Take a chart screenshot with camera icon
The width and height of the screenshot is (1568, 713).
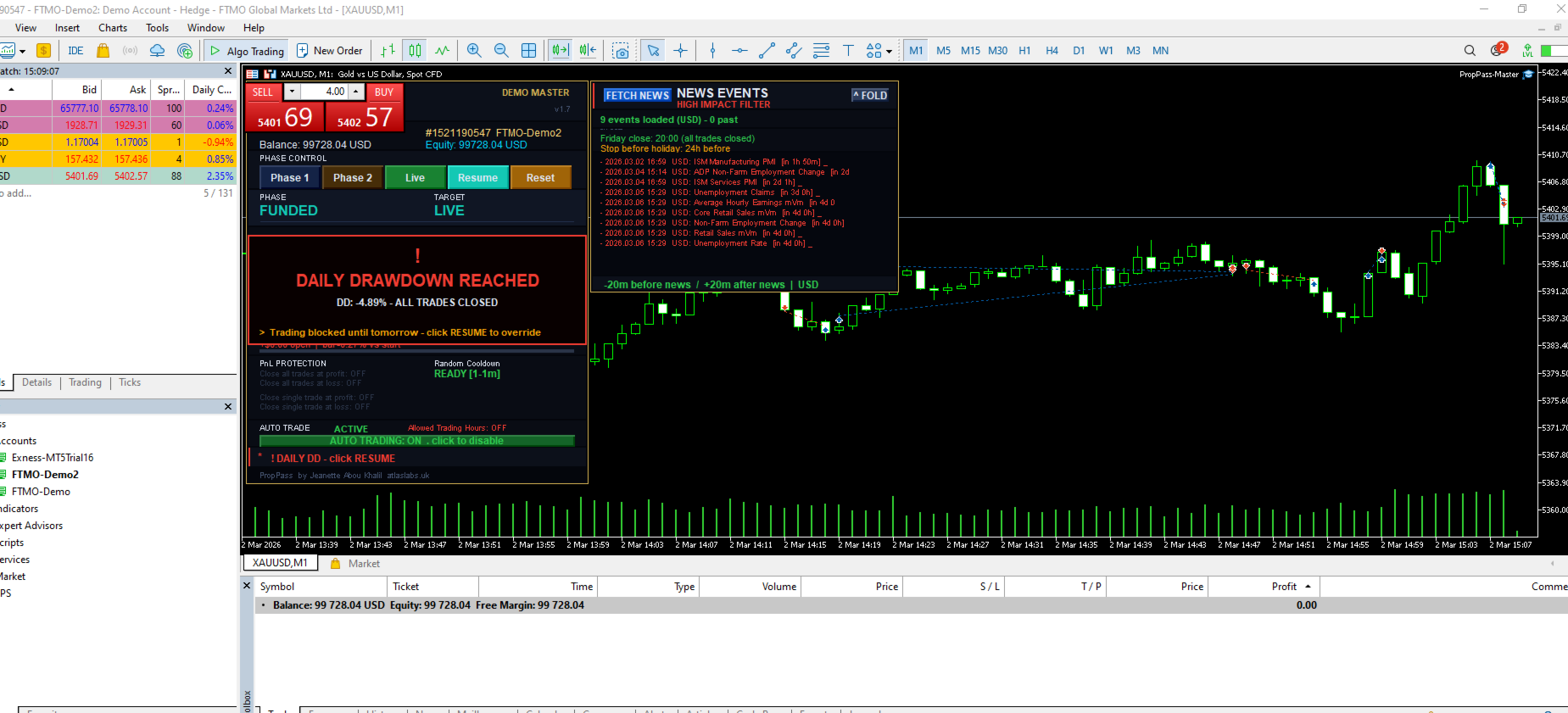pos(621,51)
